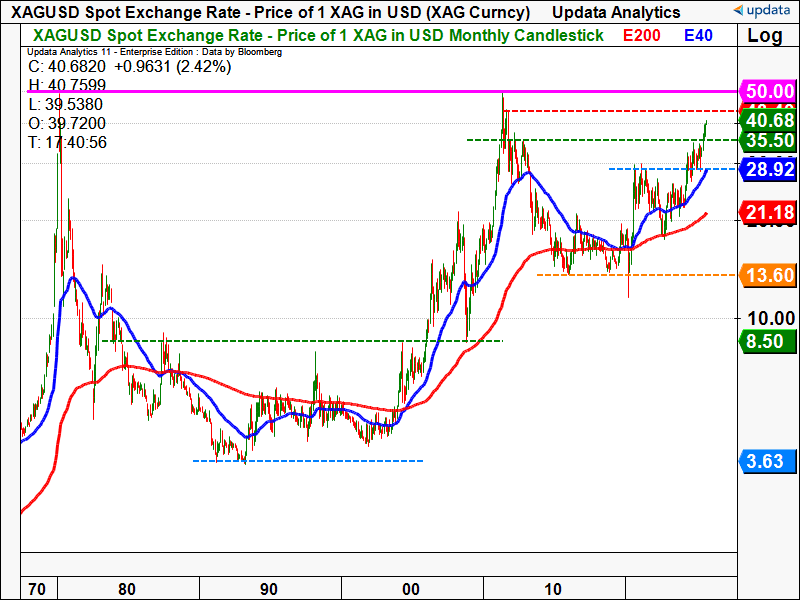Select the window title 'XAGUSD Spot Exchange Rate (XAG Curncy)'
The image size is (800, 600).
(x=270, y=12)
